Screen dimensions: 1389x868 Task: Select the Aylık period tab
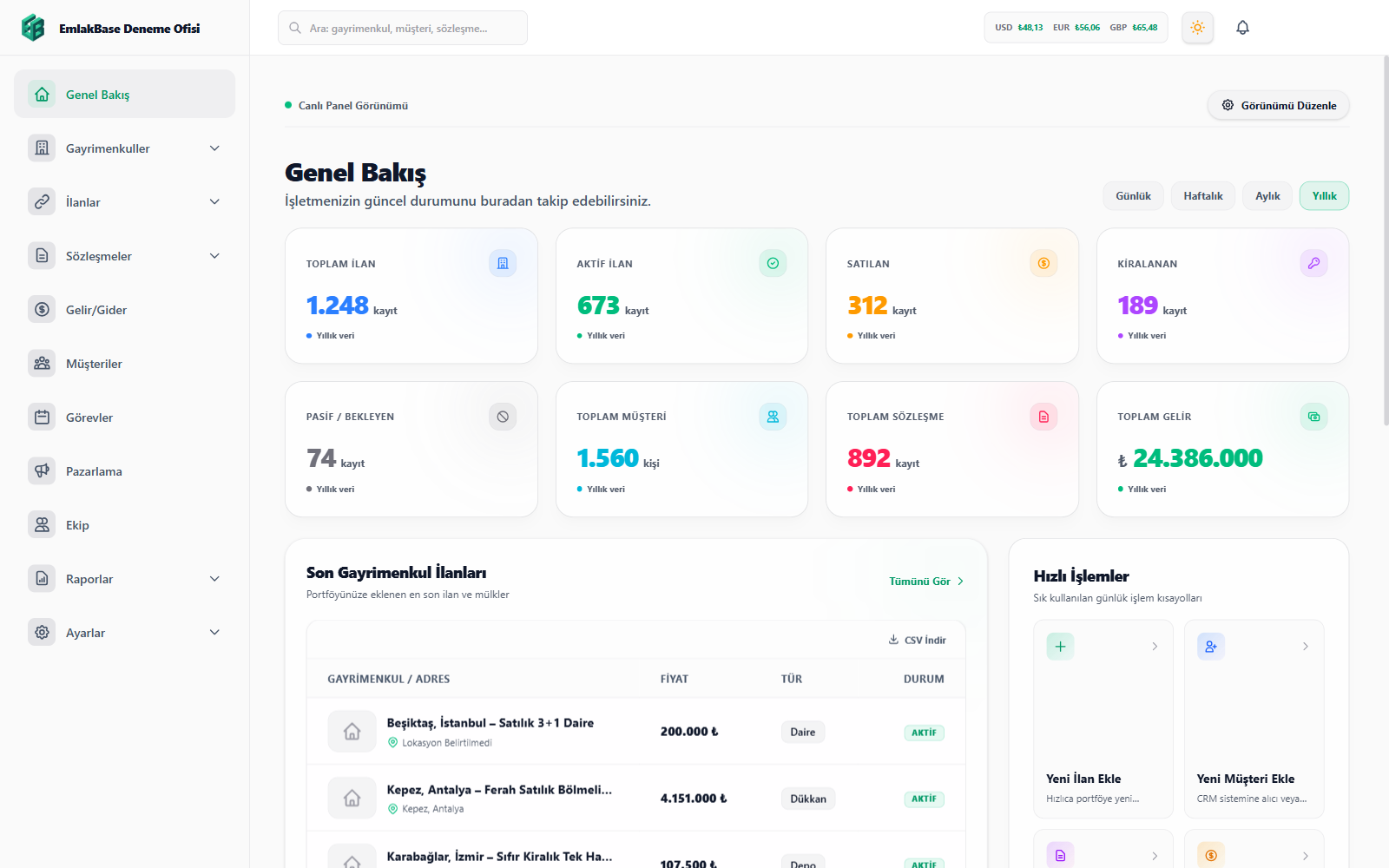[1267, 196]
